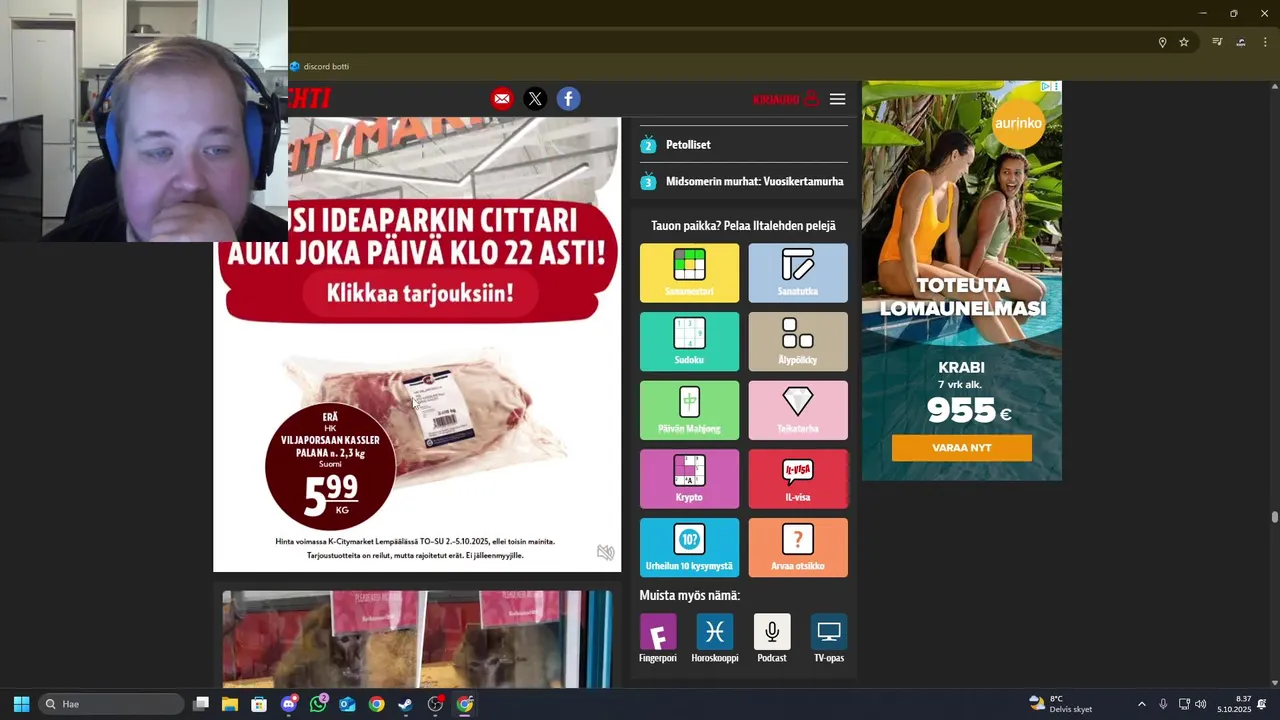Screen dimensions: 1280x720
Task: Start the Sudoku game tile
Action: tap(689, 342)
